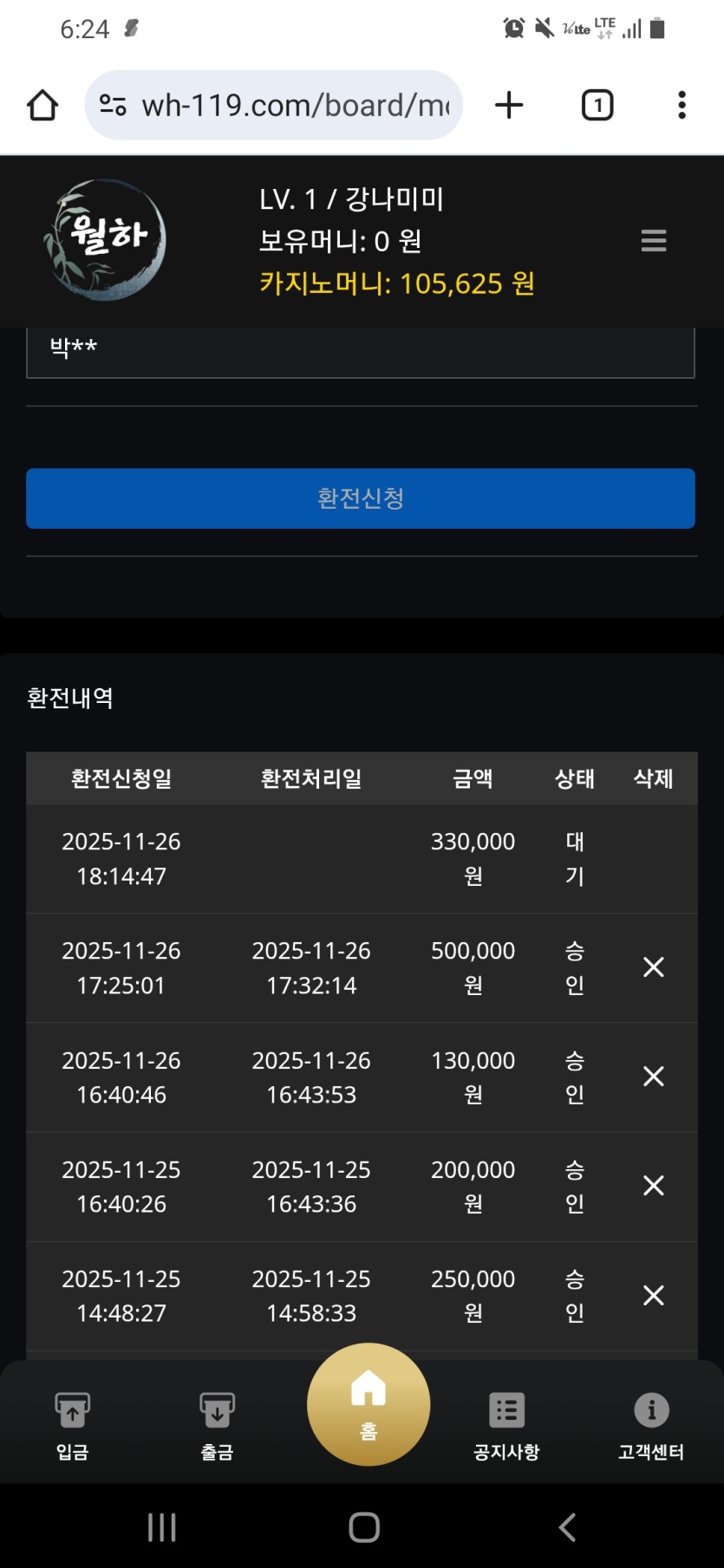Delete the 250,000원 exchange record
This screenshot has height=1568, width=724.
(x=653, y=1295)
